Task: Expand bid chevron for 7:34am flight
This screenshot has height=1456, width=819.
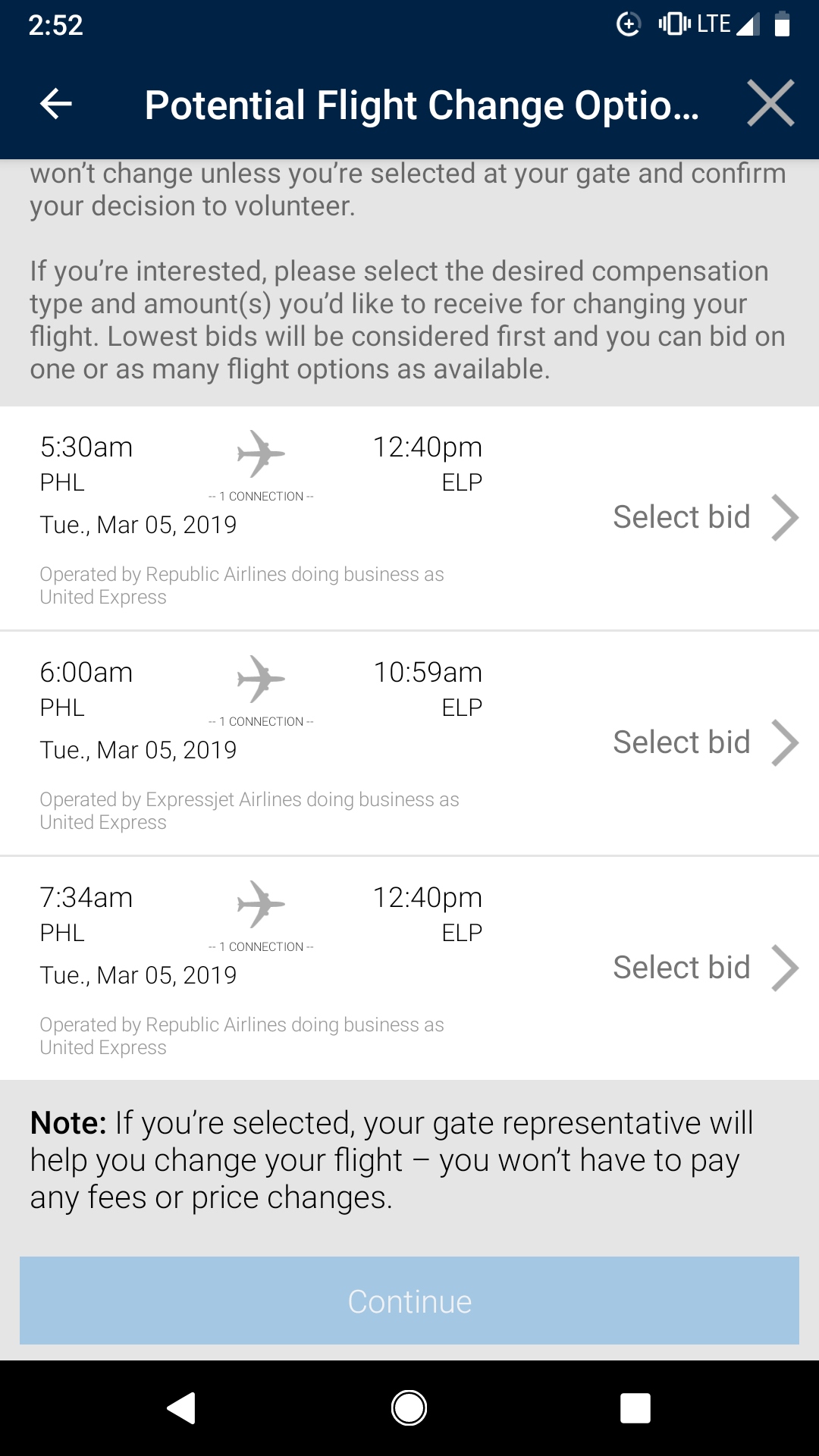Action: [785, 968]
